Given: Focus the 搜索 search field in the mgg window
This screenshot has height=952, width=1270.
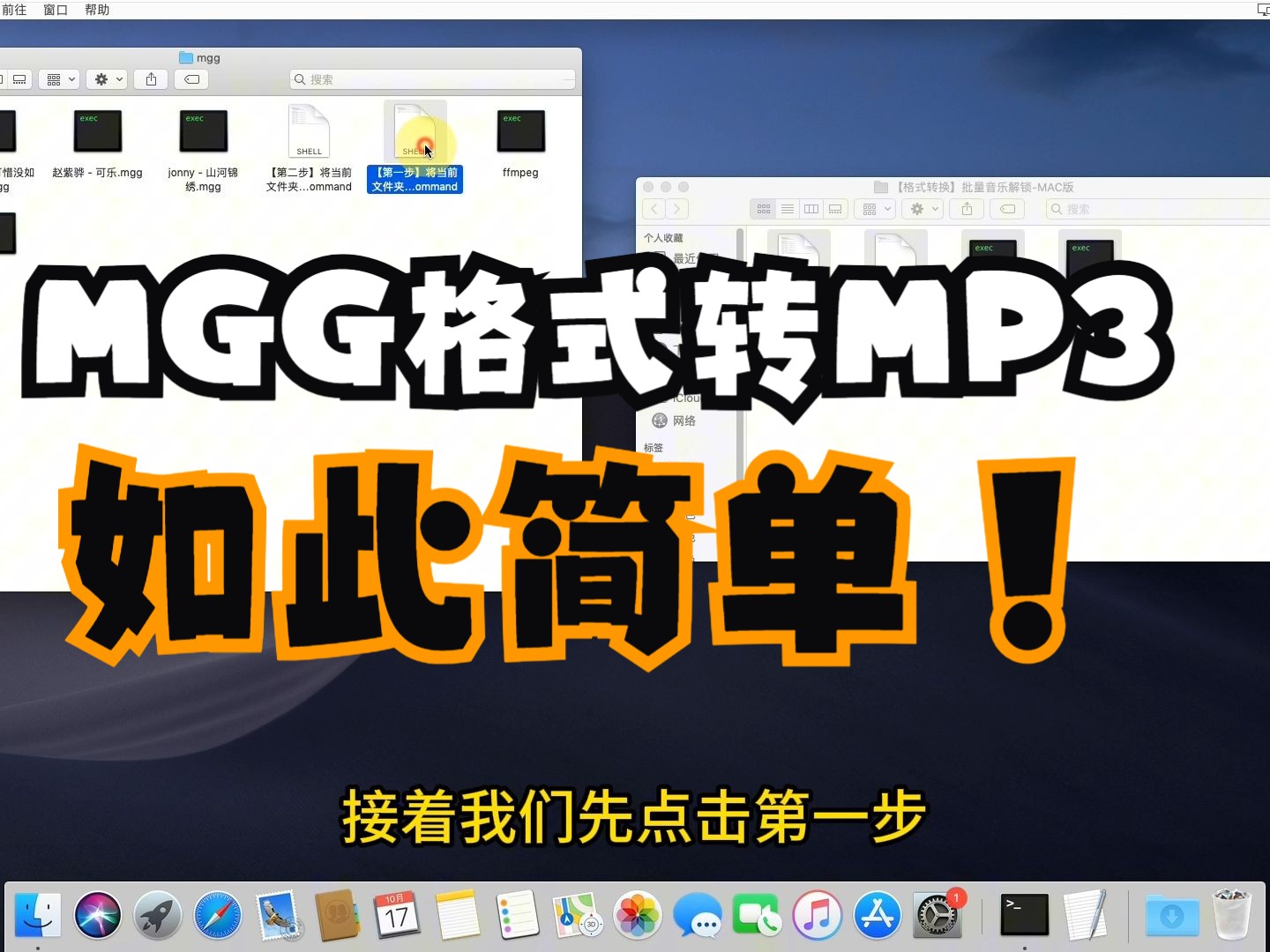Looking at the screenshot, I should pos(433,79).
